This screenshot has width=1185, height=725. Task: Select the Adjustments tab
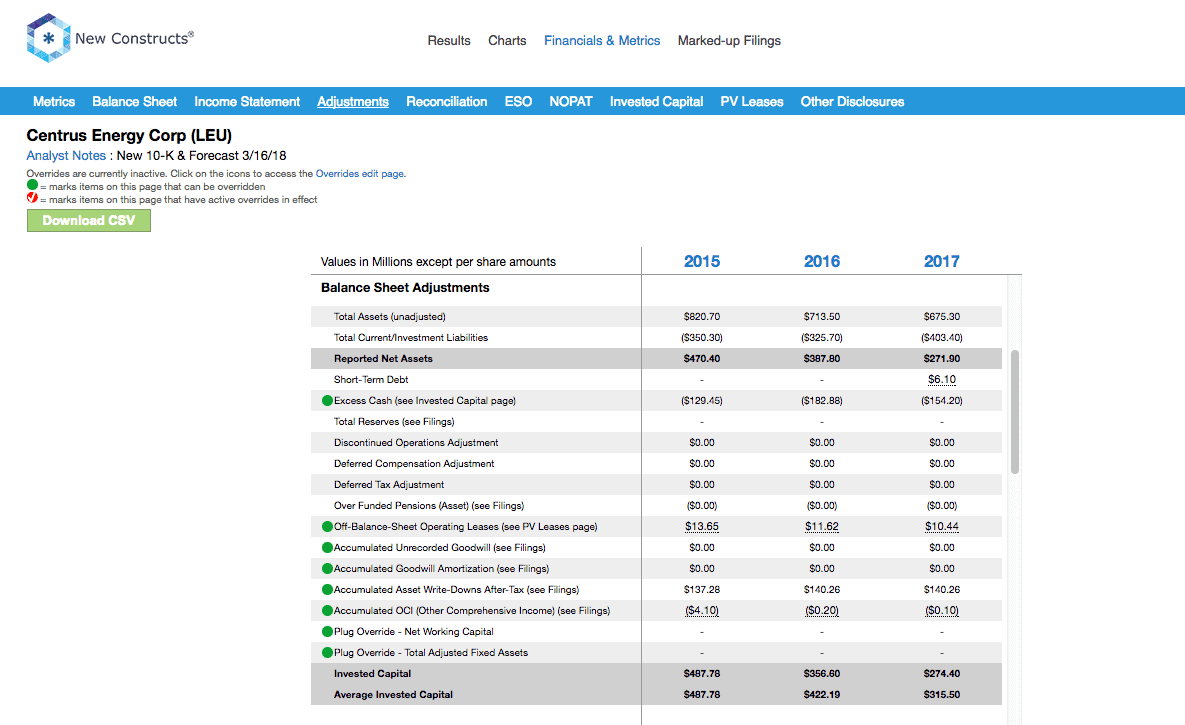[353, 101]
